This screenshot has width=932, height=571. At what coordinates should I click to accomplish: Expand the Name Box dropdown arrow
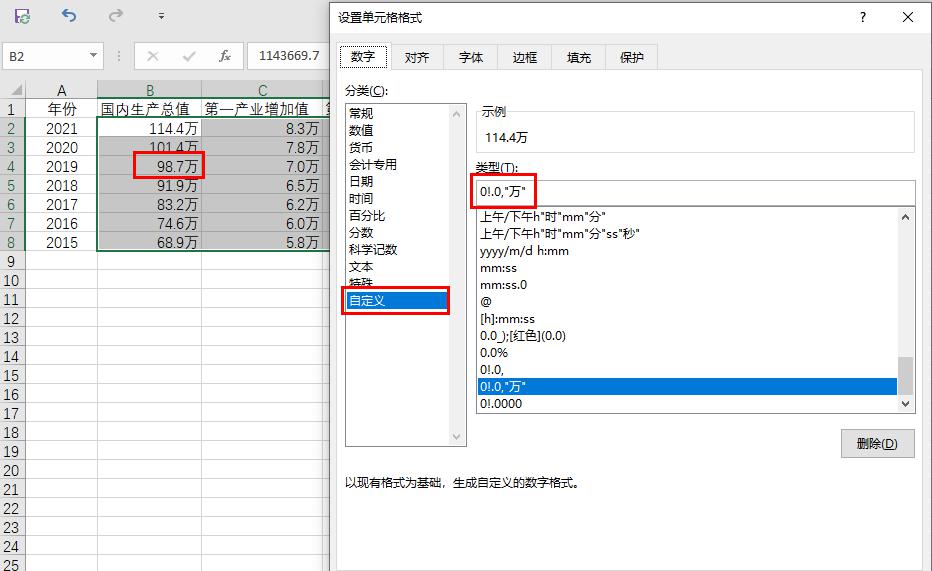click(x=93, y=56)
